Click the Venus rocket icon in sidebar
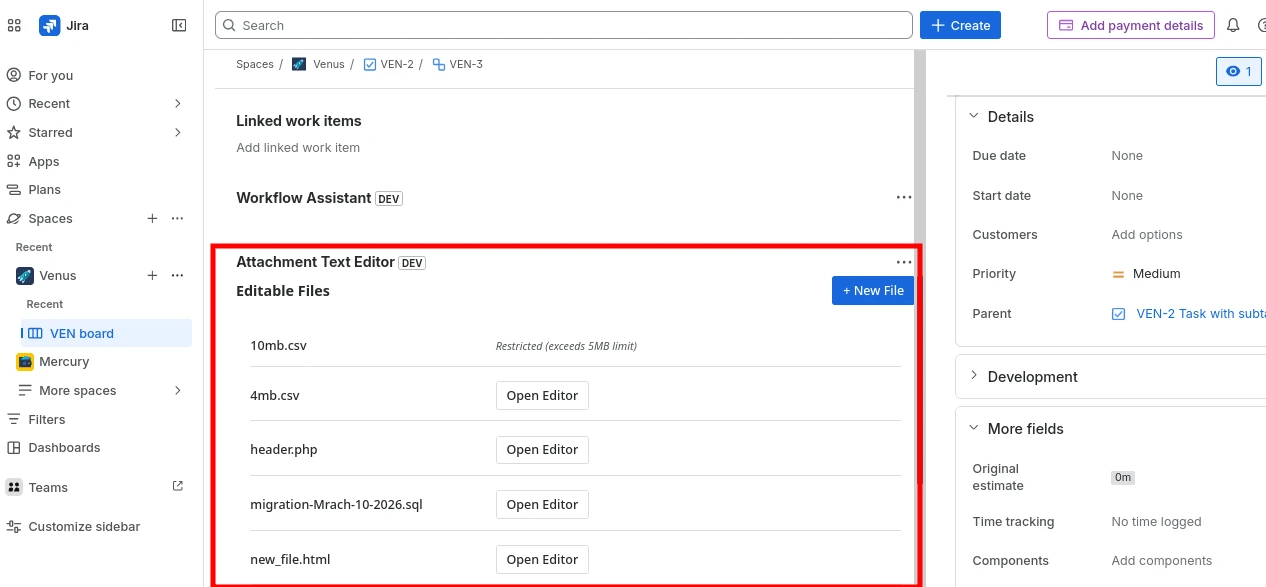The width and height of the screenshot is (1266, 587). tap(25, 275)
